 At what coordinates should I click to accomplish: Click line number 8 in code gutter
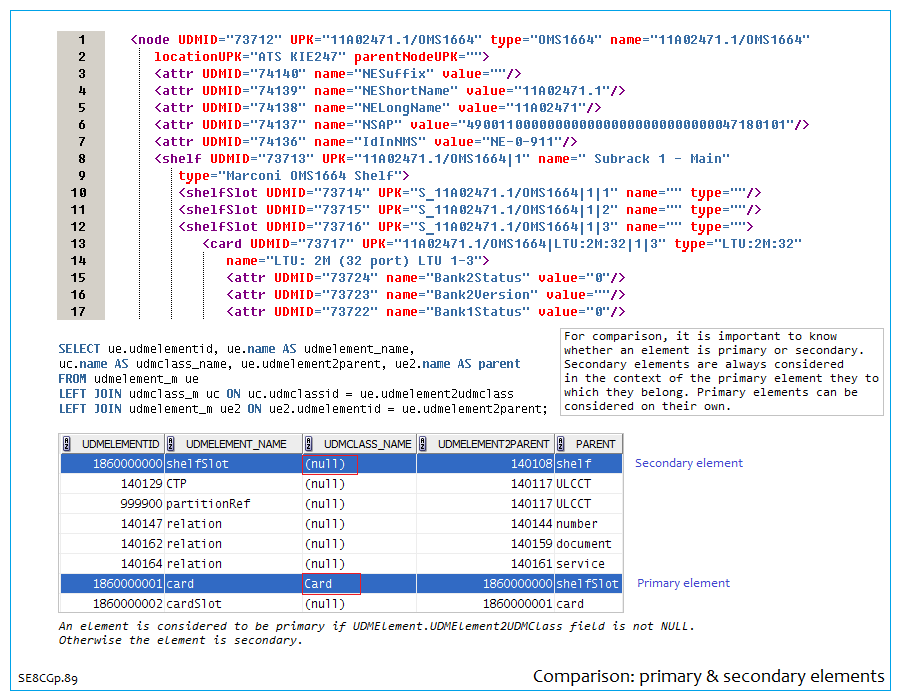click(80, 158)
